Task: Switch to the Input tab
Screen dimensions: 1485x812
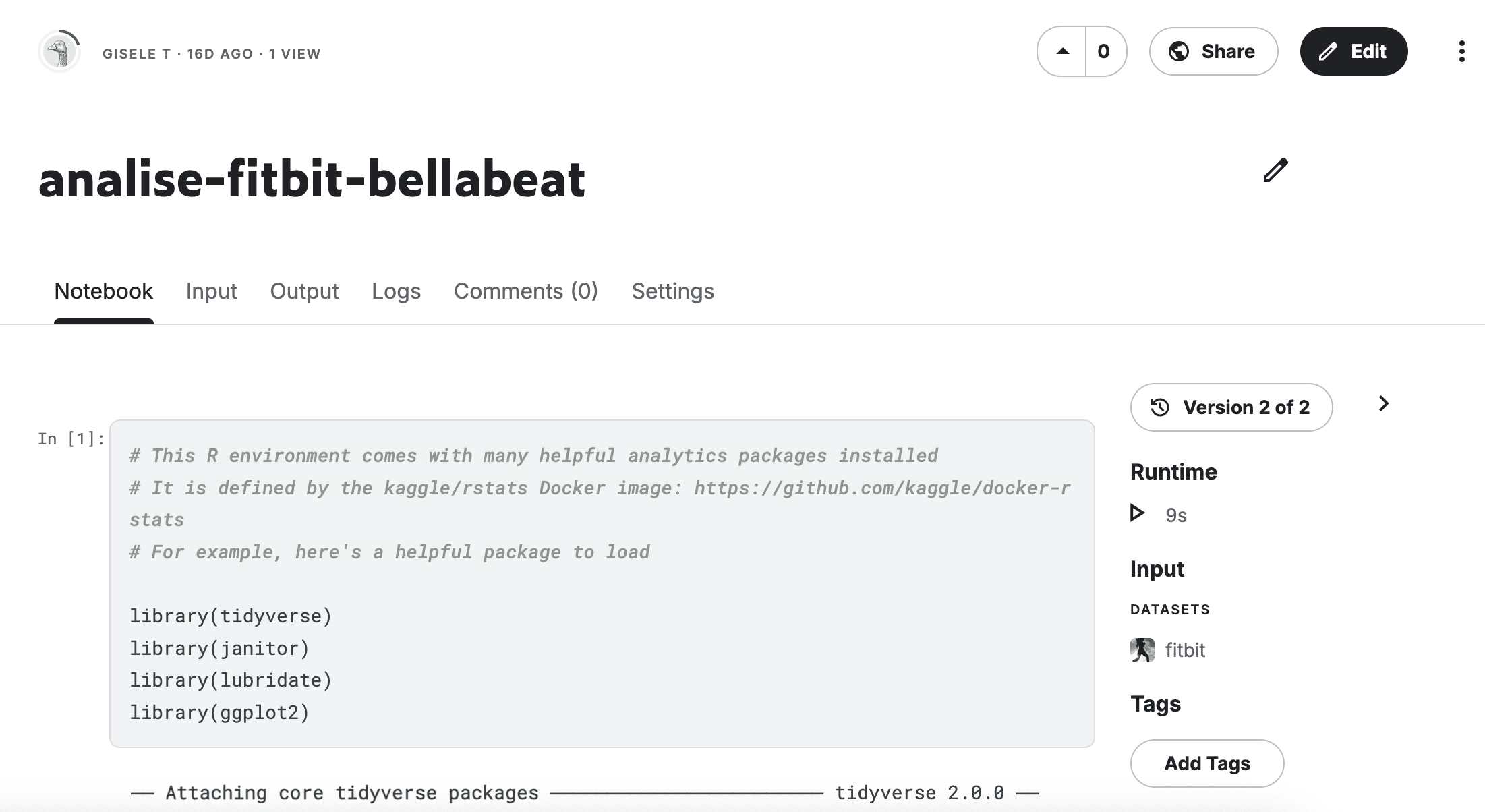Action: click(211, 291)
